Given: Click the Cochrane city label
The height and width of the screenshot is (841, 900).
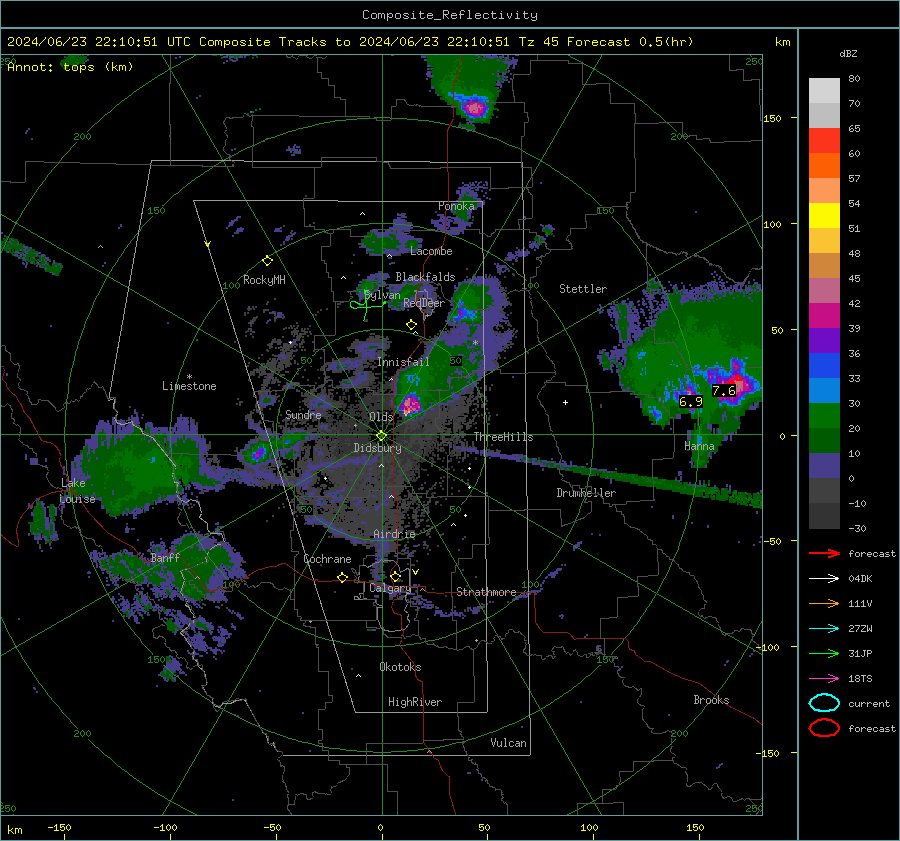Looking at the screenshot, I should (x=327, y=559).
